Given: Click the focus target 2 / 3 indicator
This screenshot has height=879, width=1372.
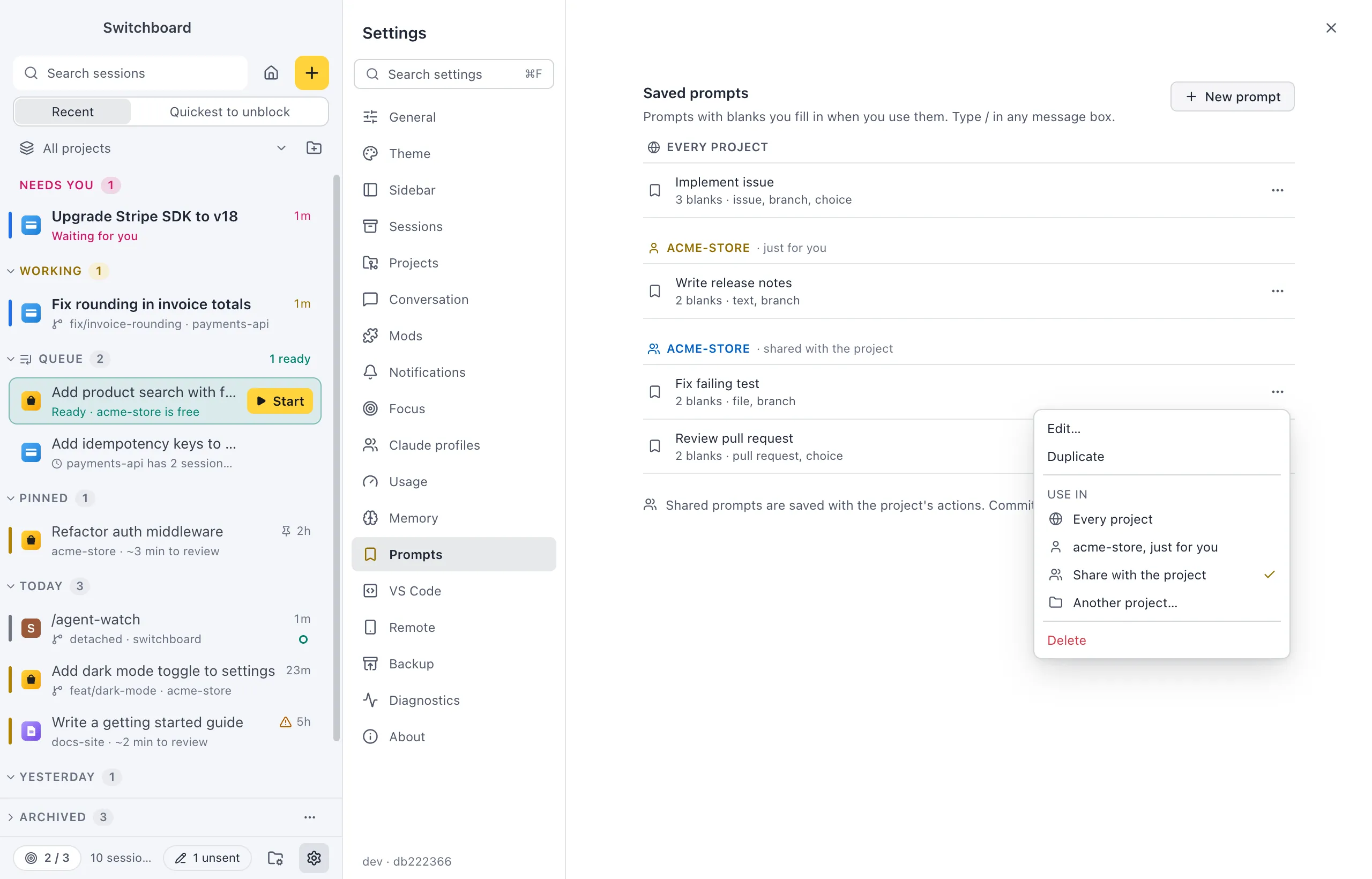Looking at the screenshot, I should coord(47,858).
